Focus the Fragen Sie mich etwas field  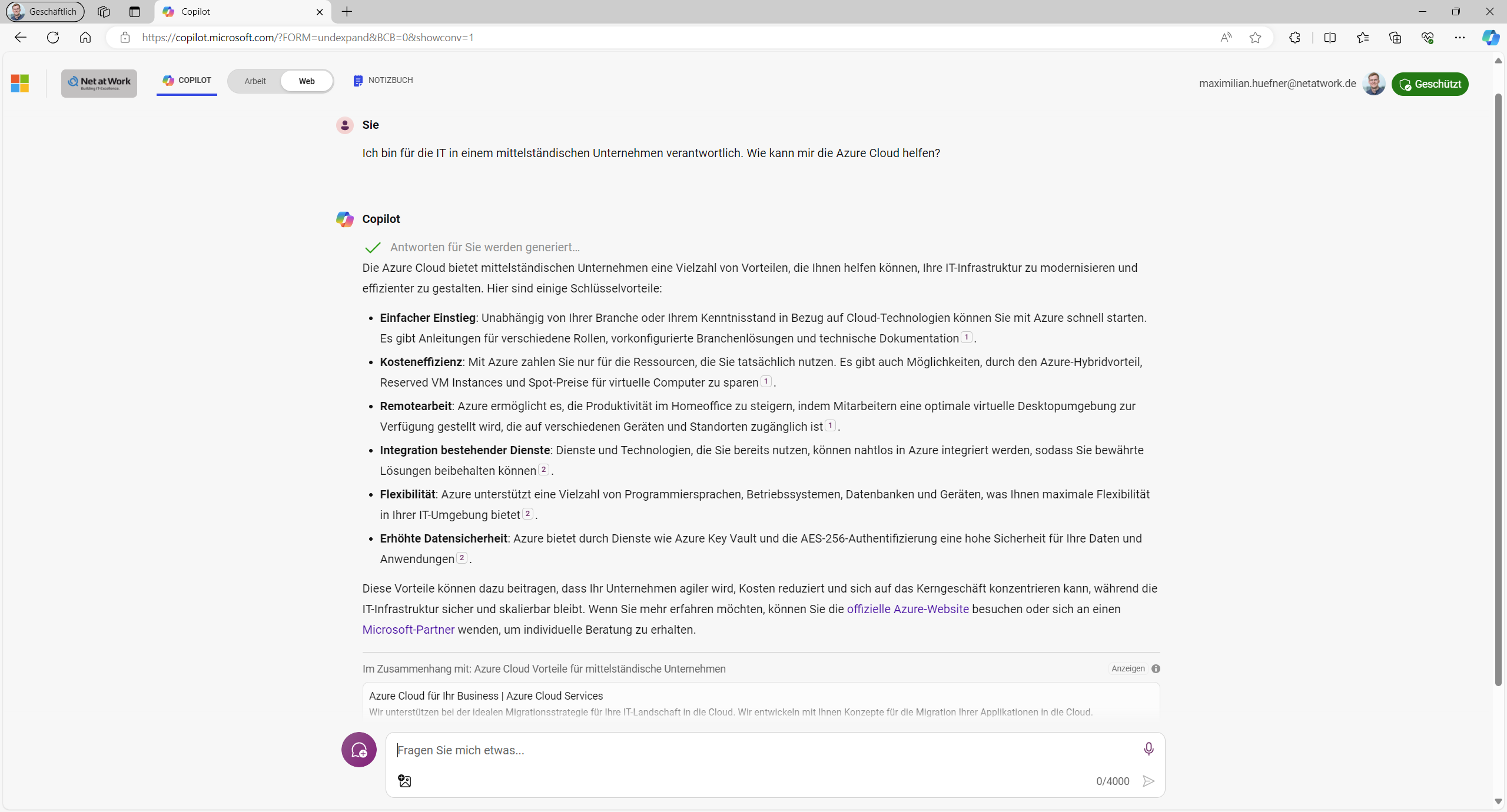765,750
